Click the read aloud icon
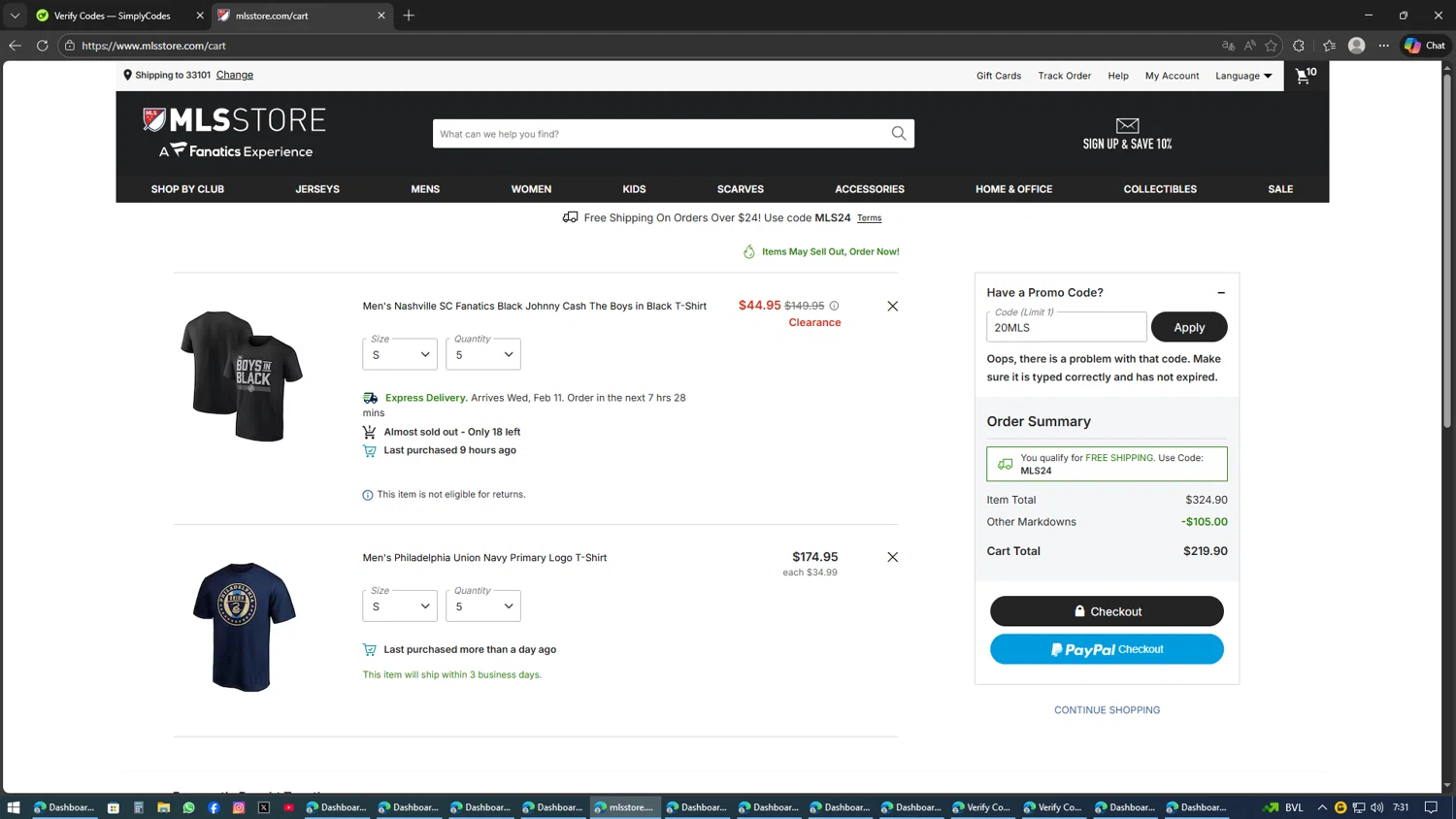1456x819 pixels. (1249, 46)
